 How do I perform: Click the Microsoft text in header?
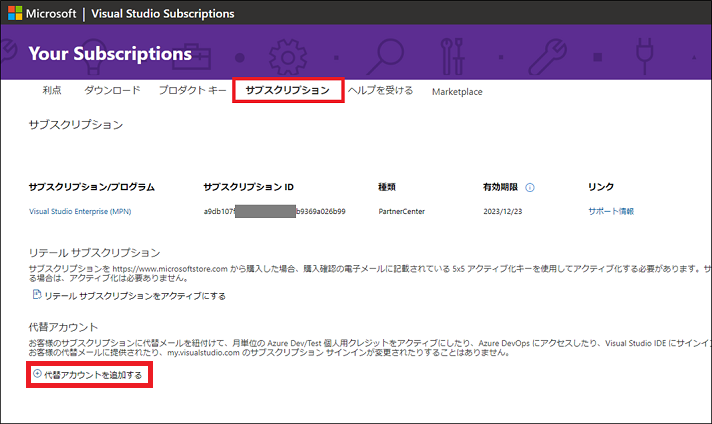click(51, 14)
